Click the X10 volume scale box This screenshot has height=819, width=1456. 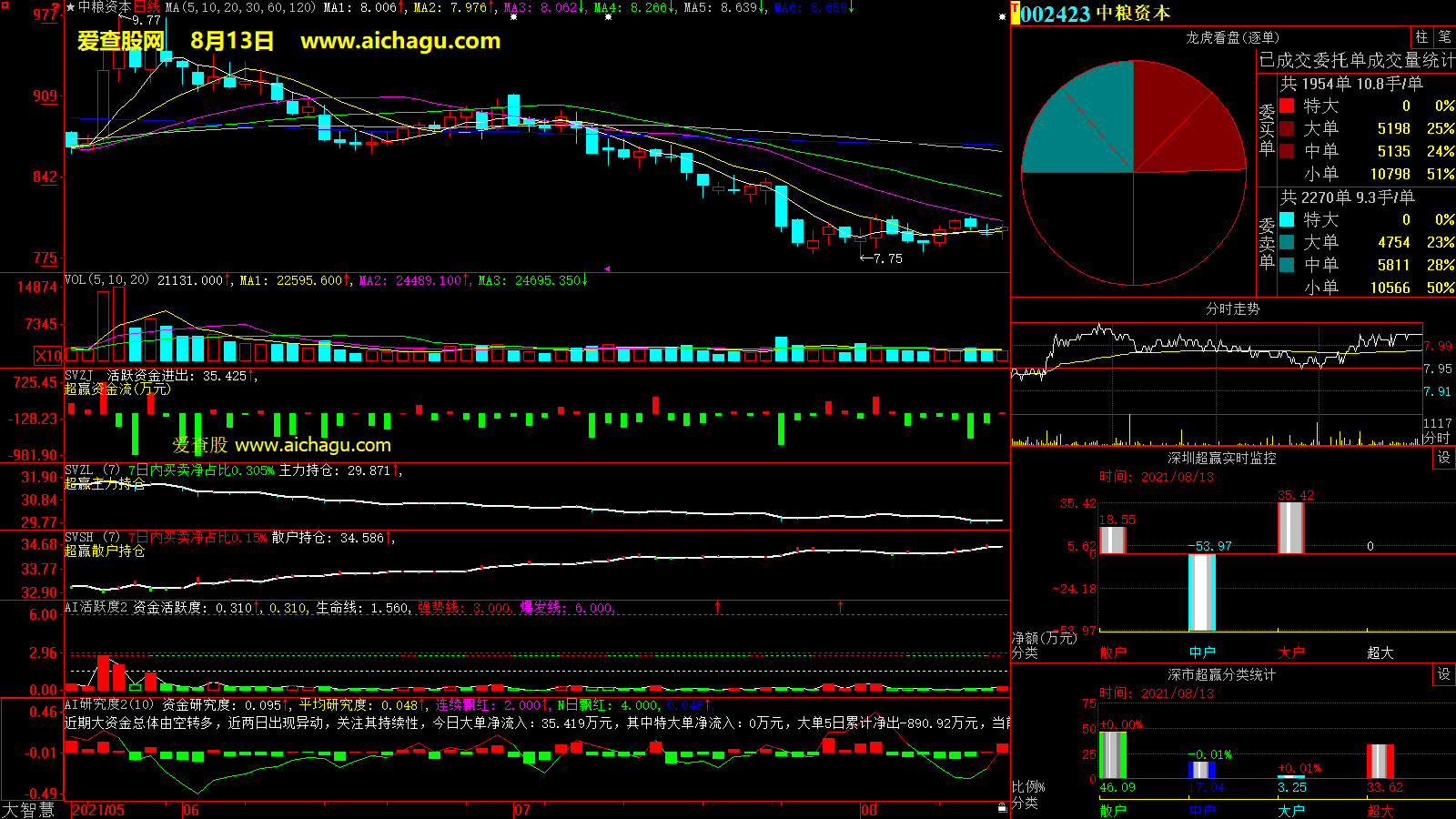point(48,356)
